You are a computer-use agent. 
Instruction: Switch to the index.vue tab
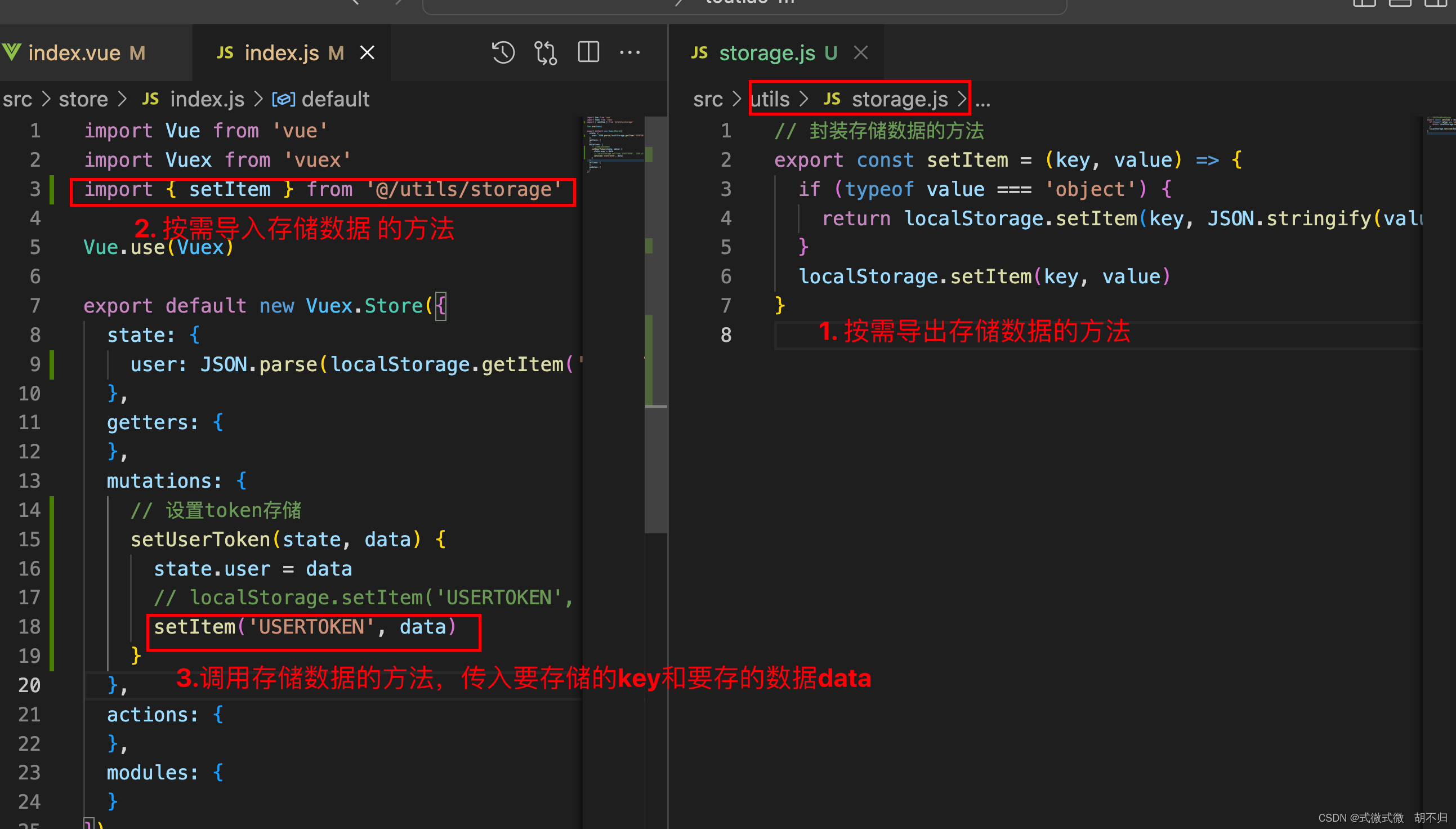pos(74,53)
